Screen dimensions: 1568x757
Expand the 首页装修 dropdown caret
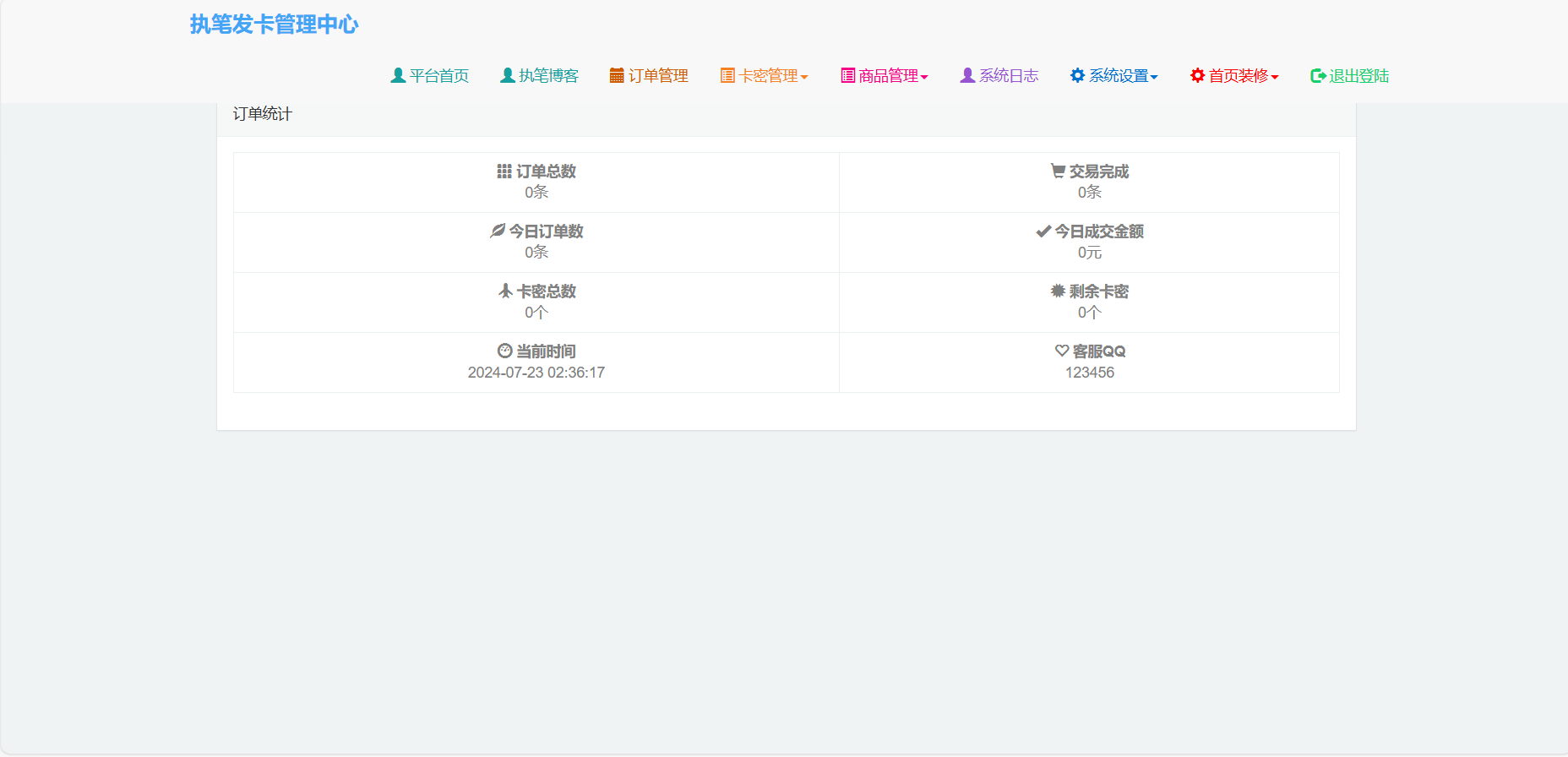click(1275, 77)
